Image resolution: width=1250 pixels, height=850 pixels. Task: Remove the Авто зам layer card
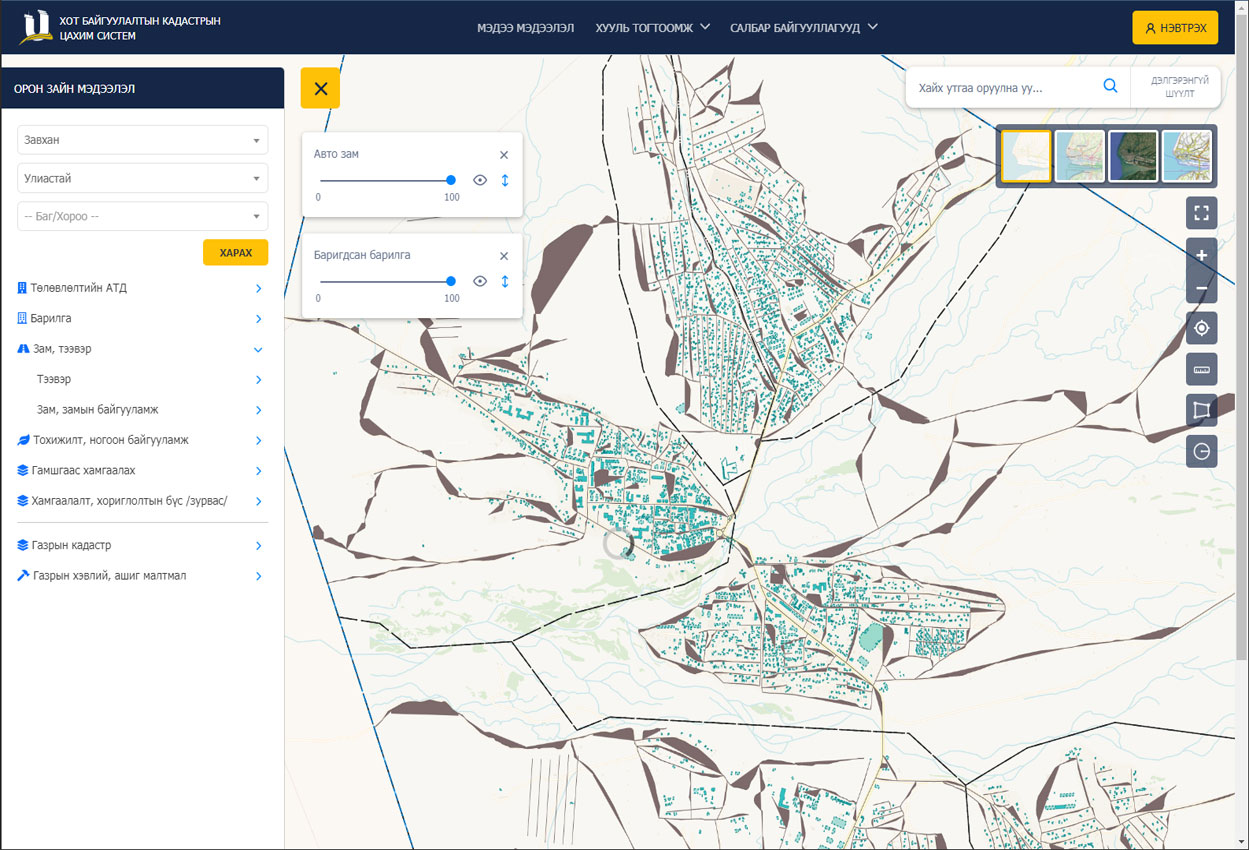pyautogui.click(x=504, y=155)
